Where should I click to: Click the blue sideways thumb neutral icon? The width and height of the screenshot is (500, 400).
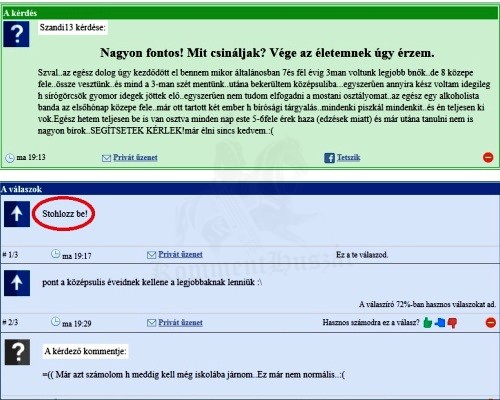pos(440,322)
